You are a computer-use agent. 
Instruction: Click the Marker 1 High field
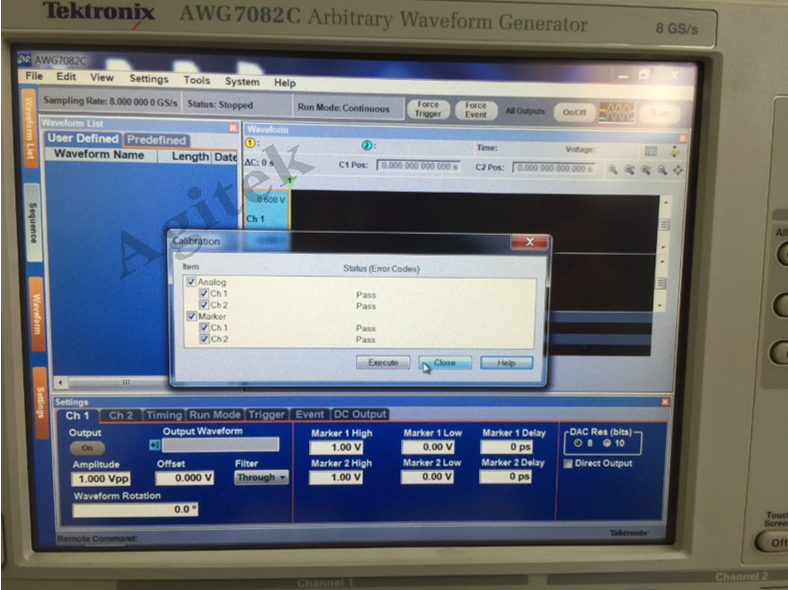point(336,447)
